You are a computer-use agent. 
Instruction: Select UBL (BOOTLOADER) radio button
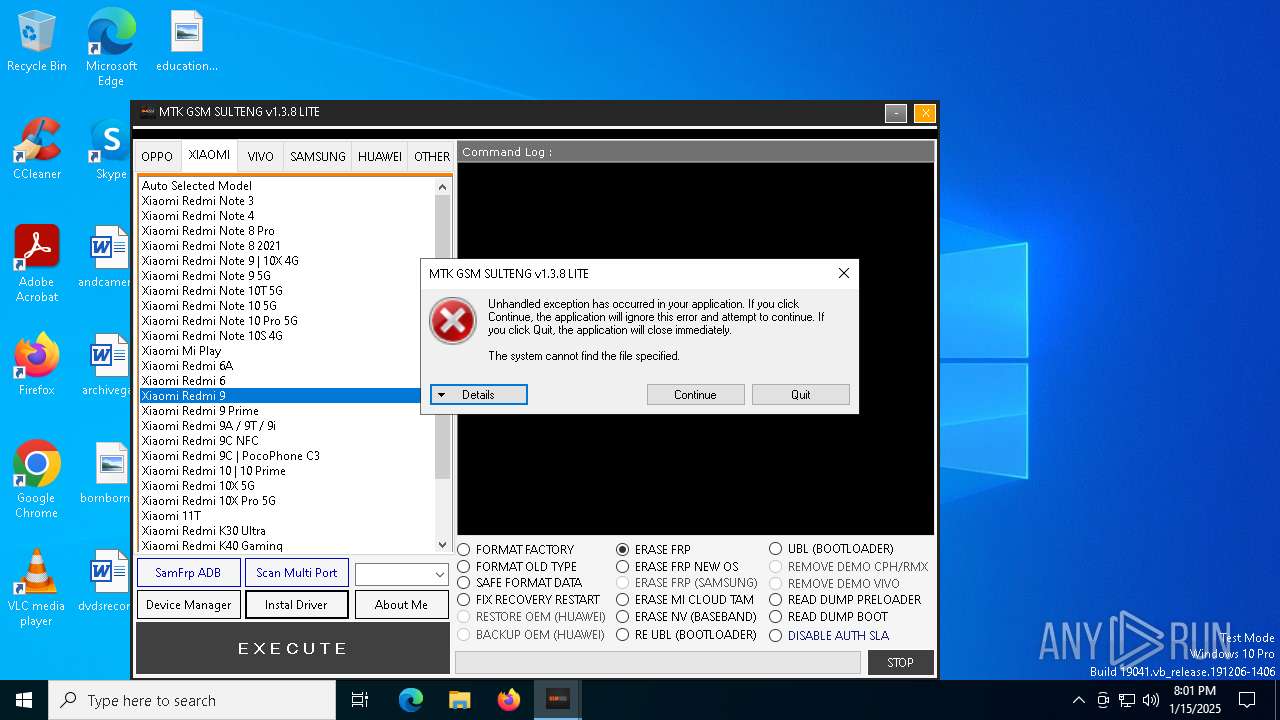click(x=832, y=549)
